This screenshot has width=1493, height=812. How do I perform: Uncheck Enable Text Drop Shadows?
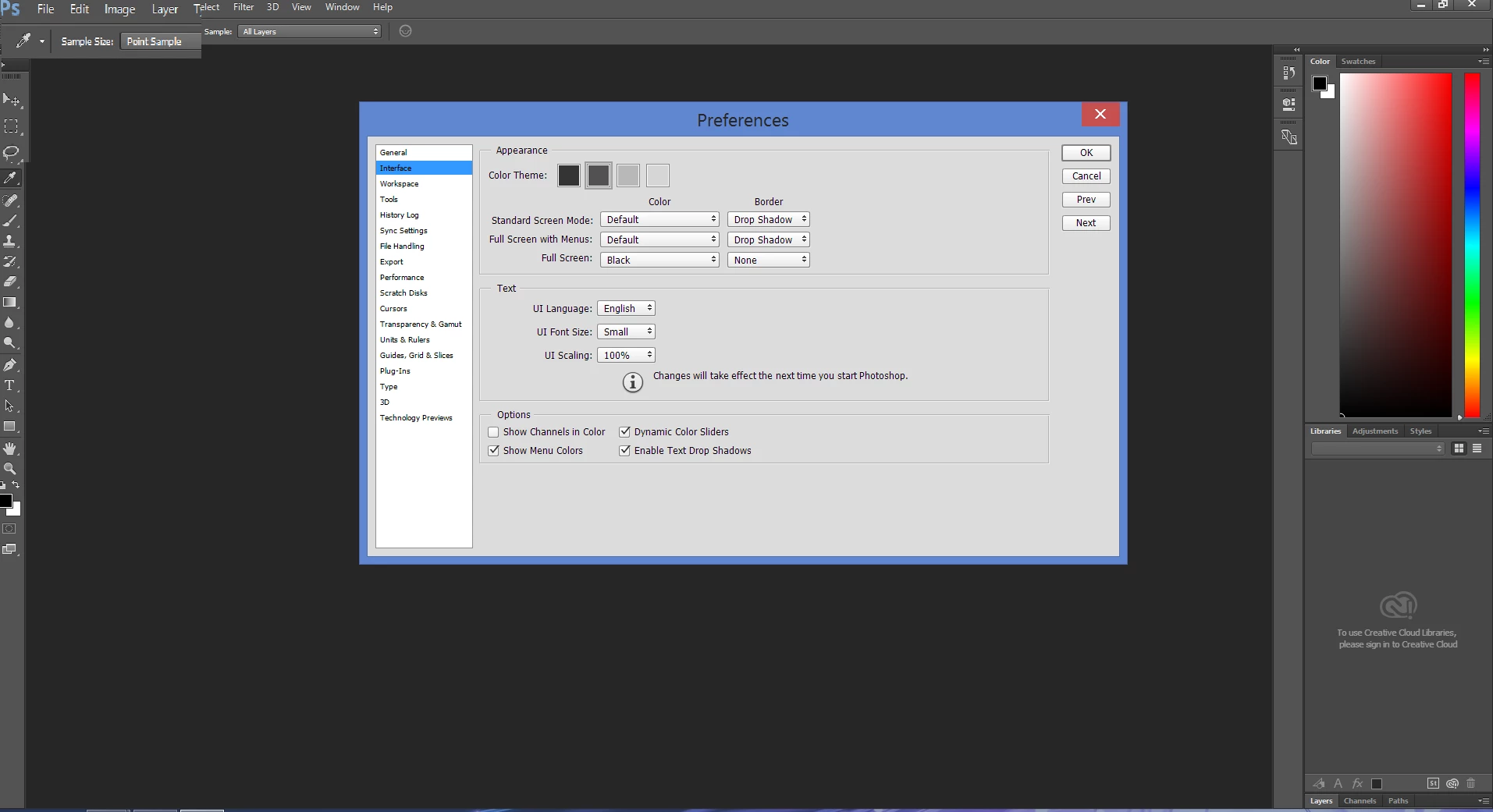click(624, 451)
